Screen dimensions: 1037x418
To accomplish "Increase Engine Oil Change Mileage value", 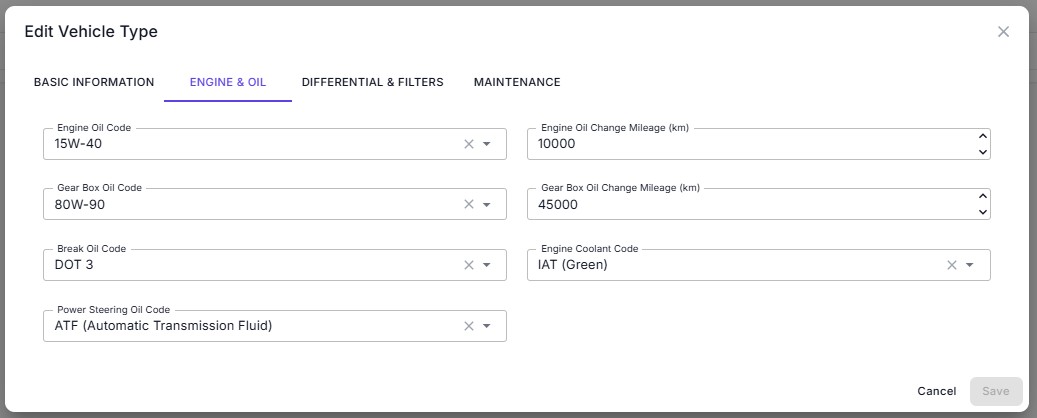I will (x=982, y=136).
